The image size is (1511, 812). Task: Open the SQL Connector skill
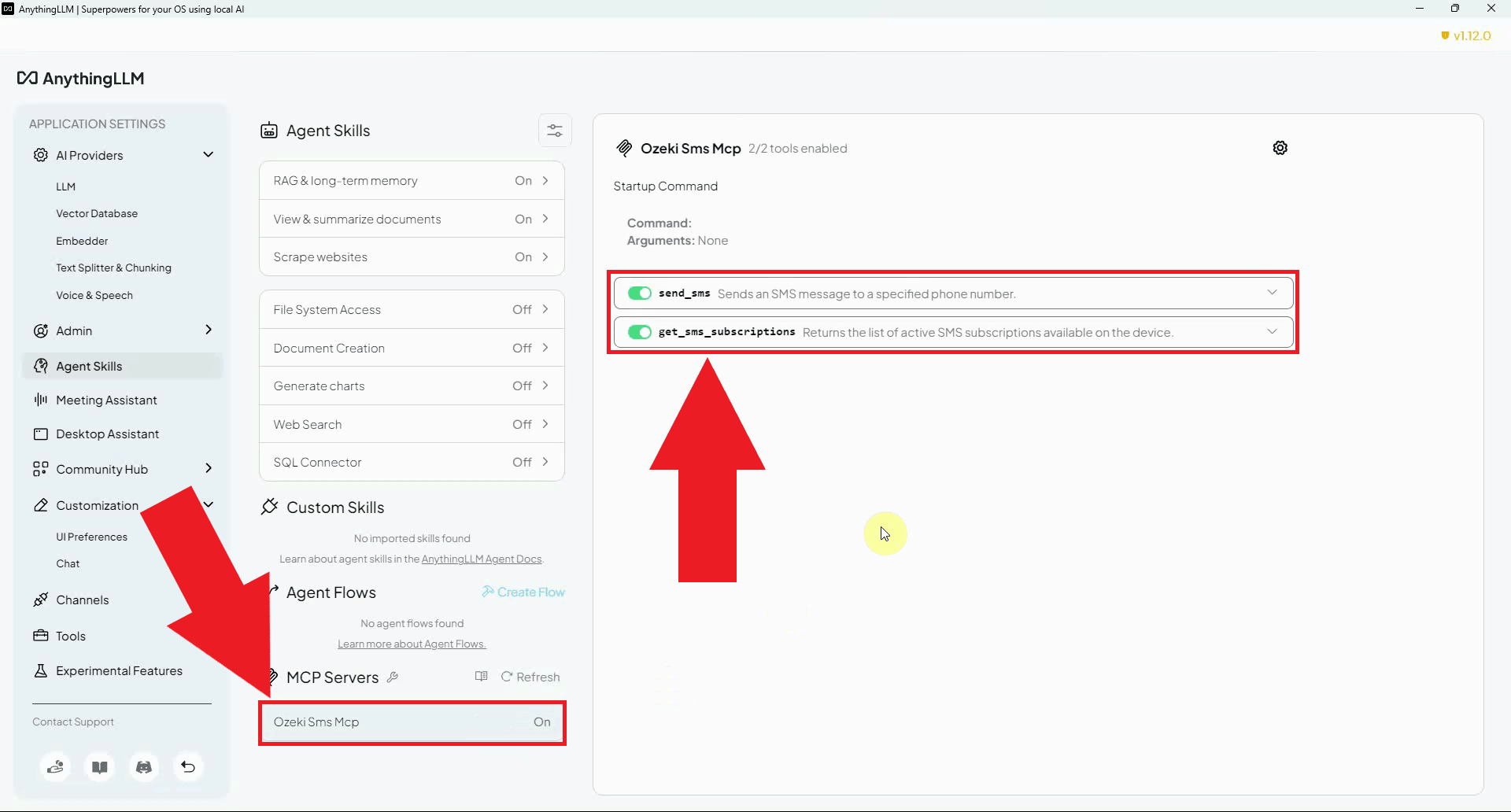pos(412,462)
